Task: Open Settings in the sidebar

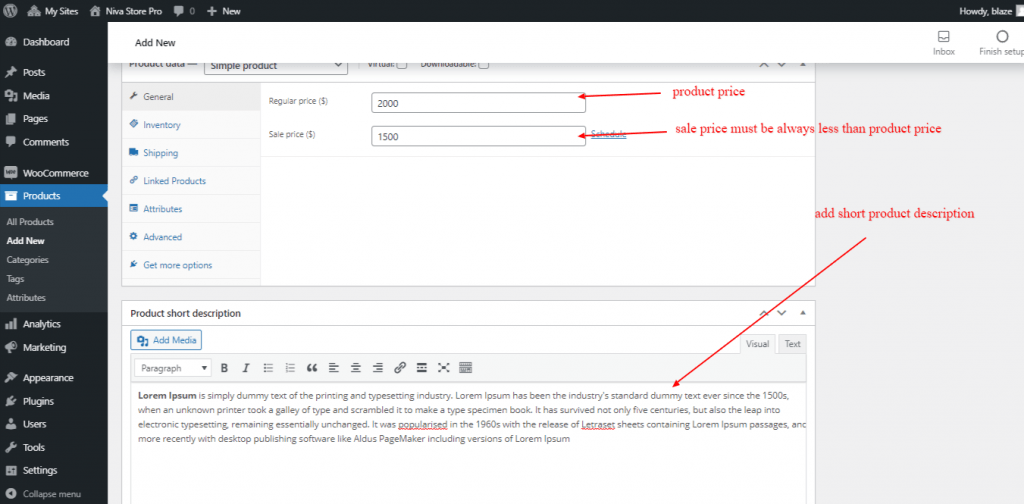Action: click(x=54, y=471)
